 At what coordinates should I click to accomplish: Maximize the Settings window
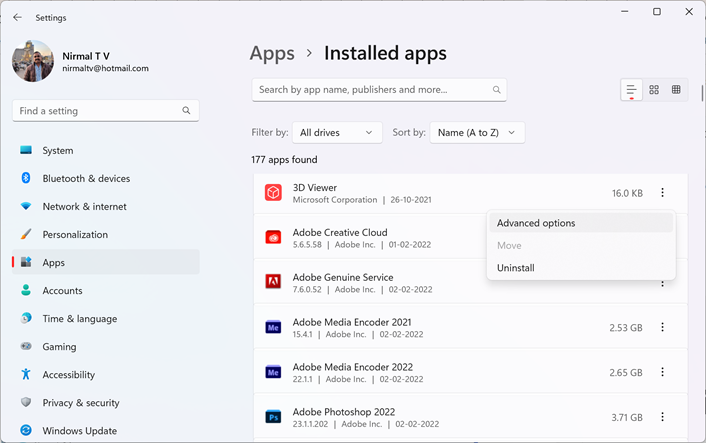(x=657, y=12)
